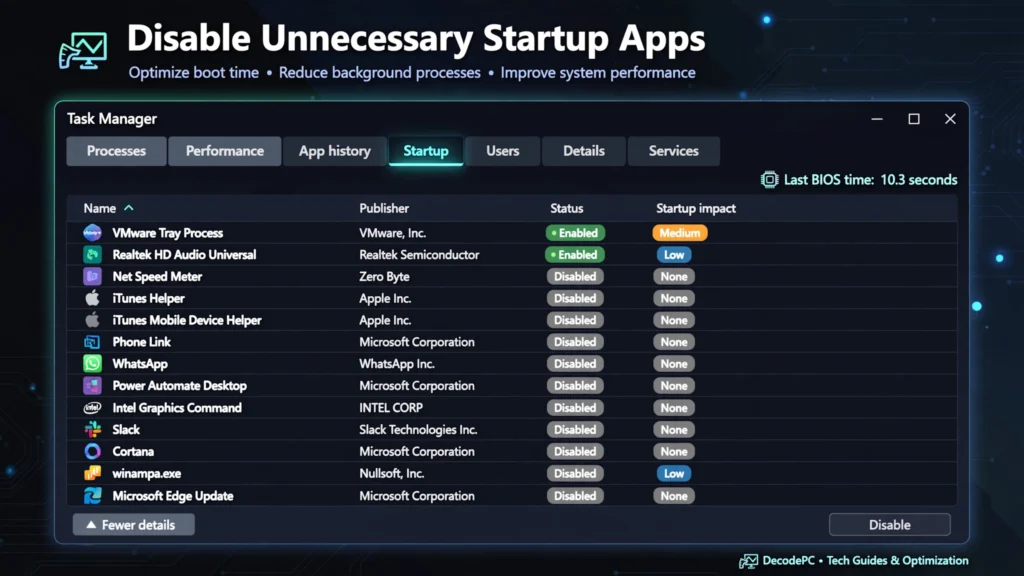The image size is (1024, 576).
Task: Click the "Realtek Semiconductor" publisher cell
Action: click(x=419, y=255)
